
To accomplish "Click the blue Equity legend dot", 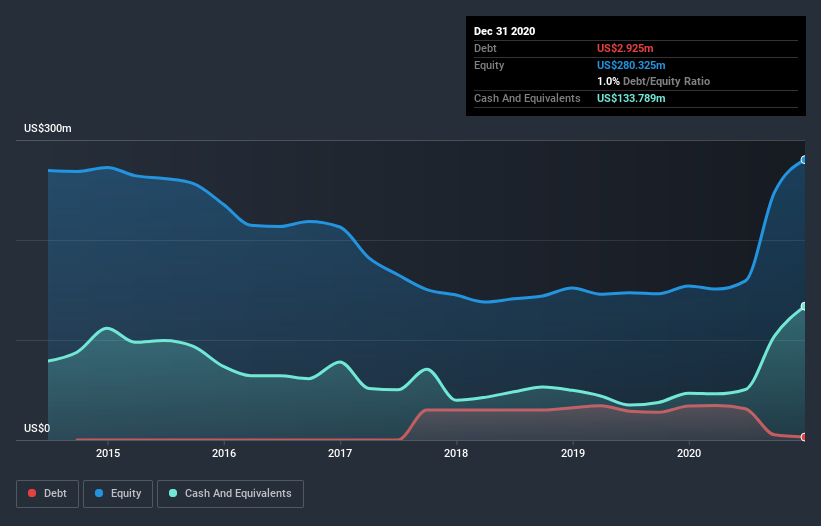I will (99, 493).
